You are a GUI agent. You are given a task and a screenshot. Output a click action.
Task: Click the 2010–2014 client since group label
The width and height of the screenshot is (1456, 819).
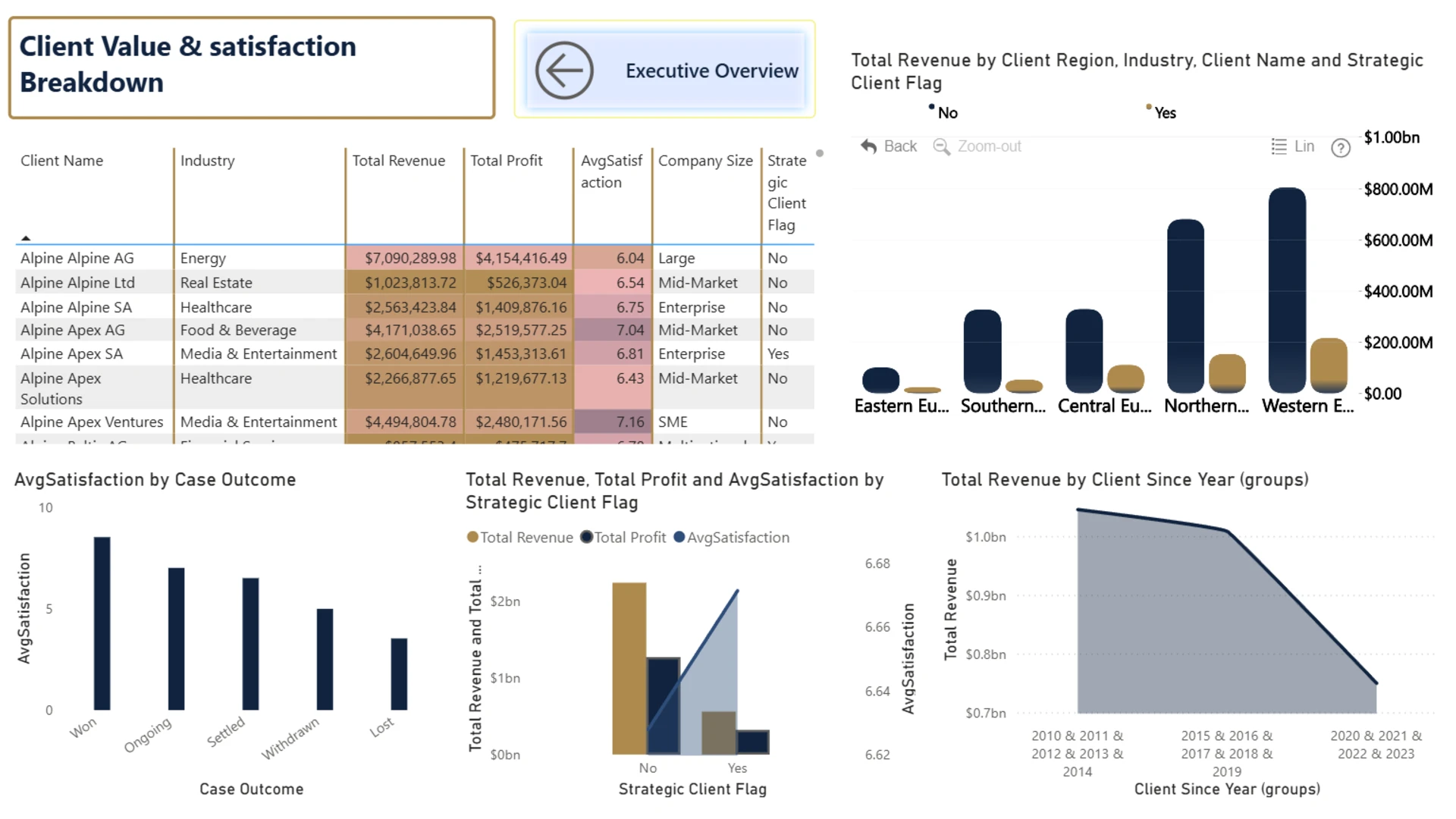point(1078,754)
